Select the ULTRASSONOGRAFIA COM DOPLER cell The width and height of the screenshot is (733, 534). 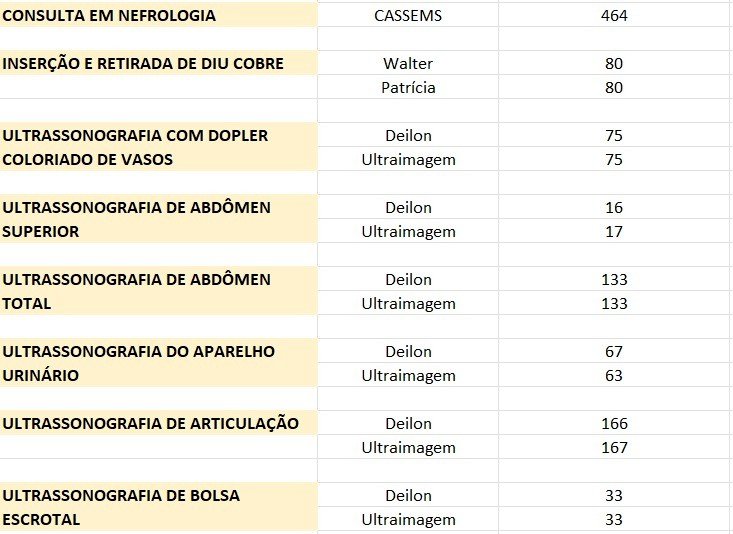pos(158,135)
